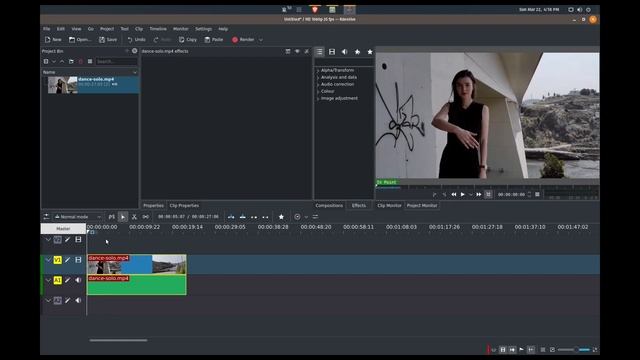The width and height of the screenshot is (640, 360).
Task: Switch to the Clip Properties tab
Action: click(184, 206)
